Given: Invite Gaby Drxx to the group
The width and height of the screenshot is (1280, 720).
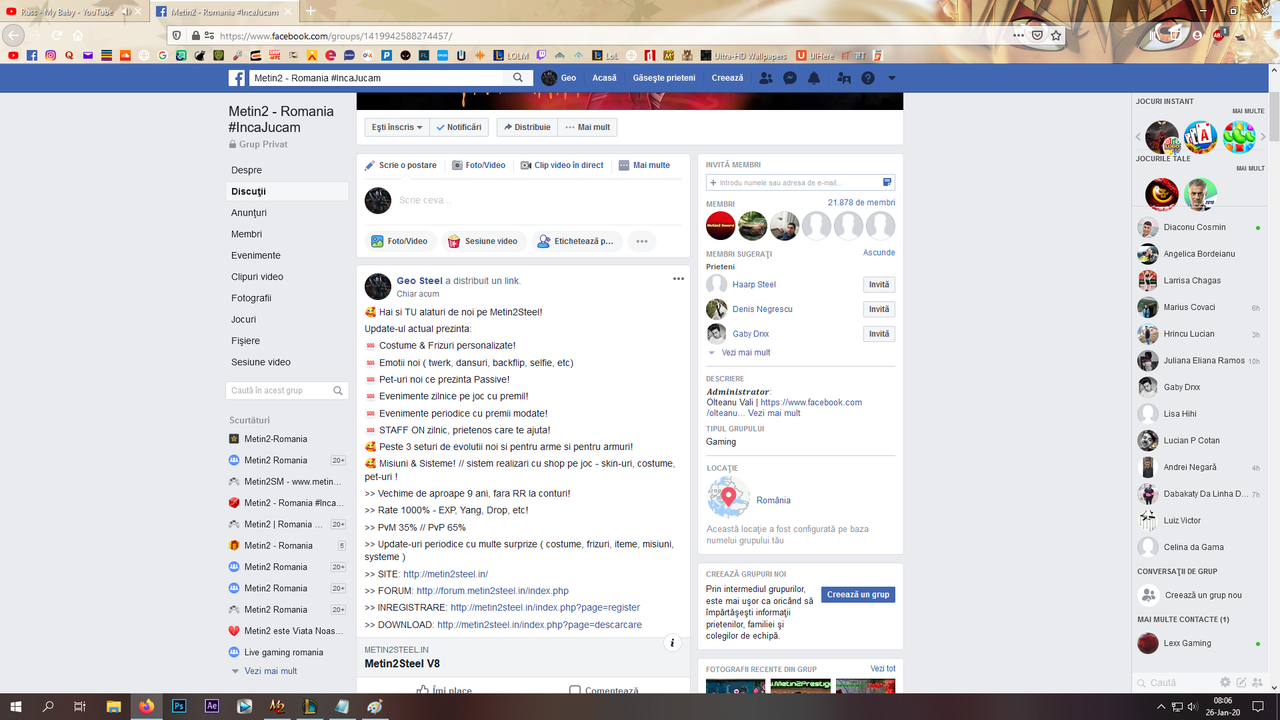Looking at the screenshot, I should coord(879,334).
